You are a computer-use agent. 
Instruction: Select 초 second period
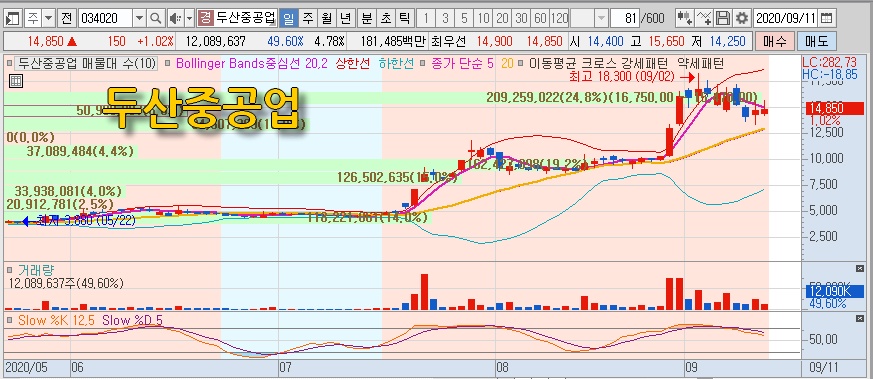[385, 18]
